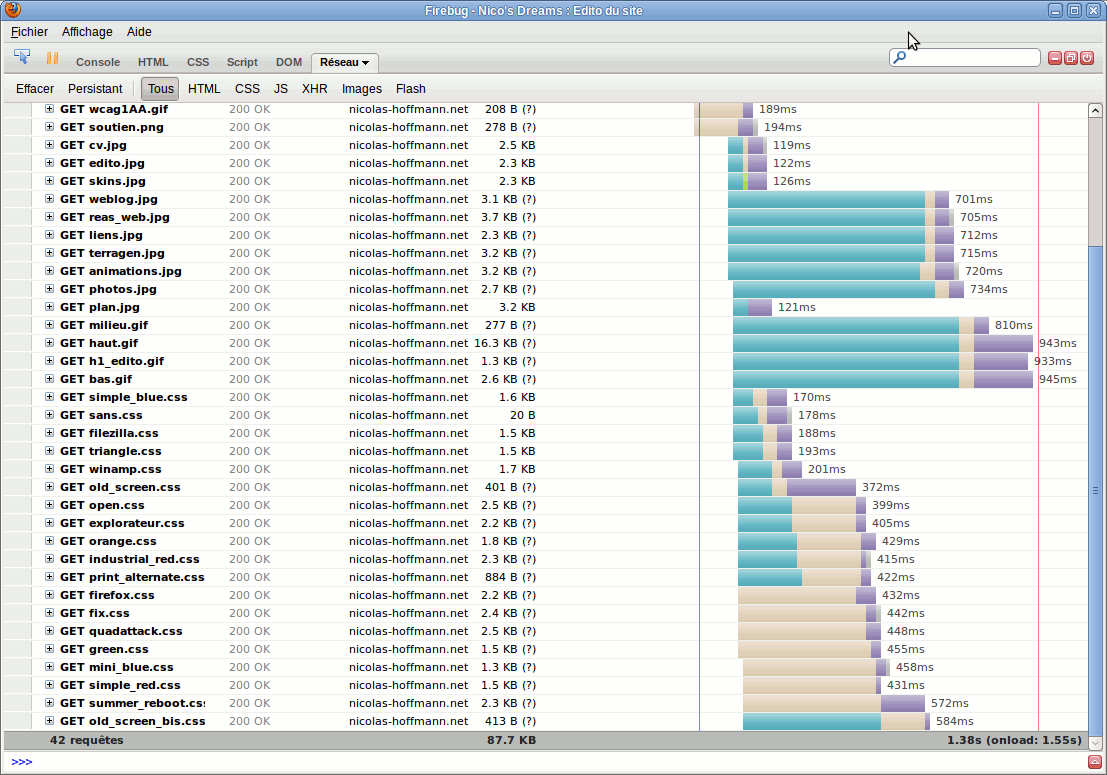Click the summer_reboot.css timing bar
The image size is (1107, 775).
point(834,703)
